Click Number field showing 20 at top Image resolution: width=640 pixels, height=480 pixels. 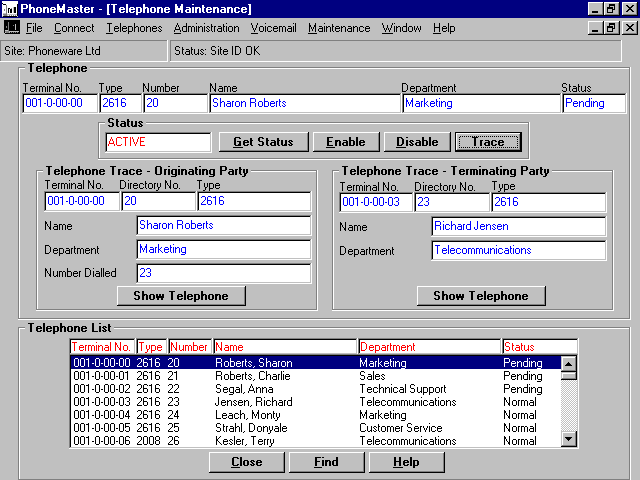pyautogui.click(x=176, y=103)
